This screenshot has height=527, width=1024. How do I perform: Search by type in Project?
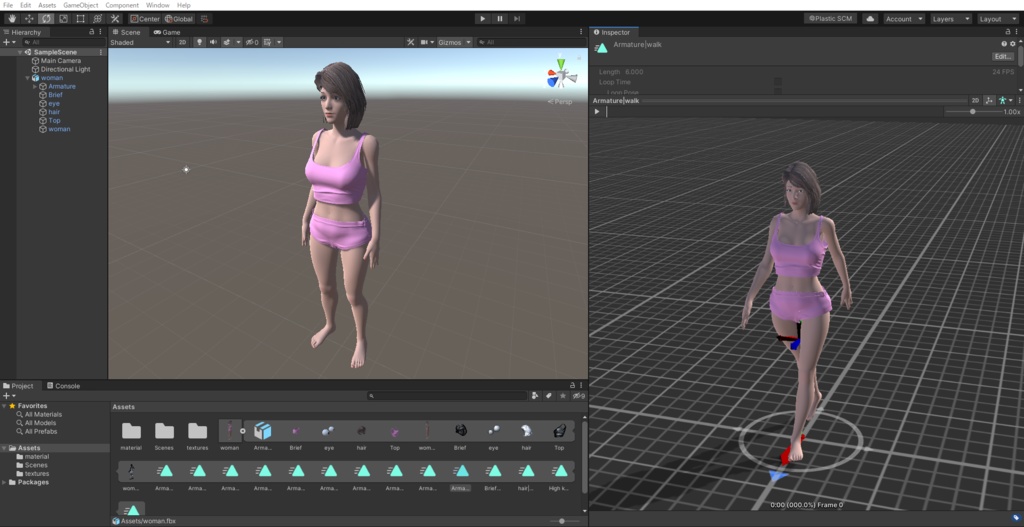pyautogui.click(x=535, y=396)
